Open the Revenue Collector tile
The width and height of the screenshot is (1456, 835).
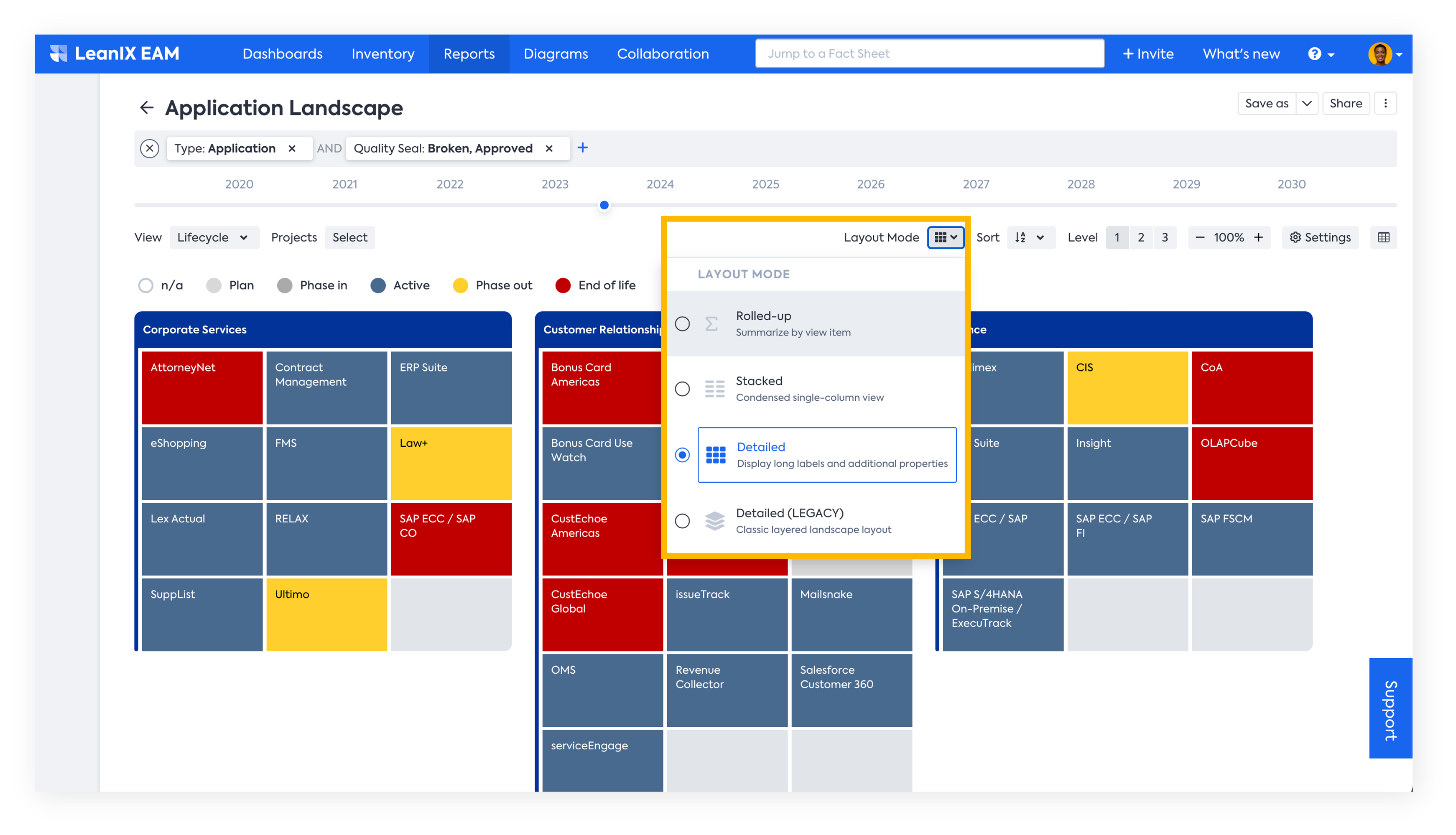727,690
